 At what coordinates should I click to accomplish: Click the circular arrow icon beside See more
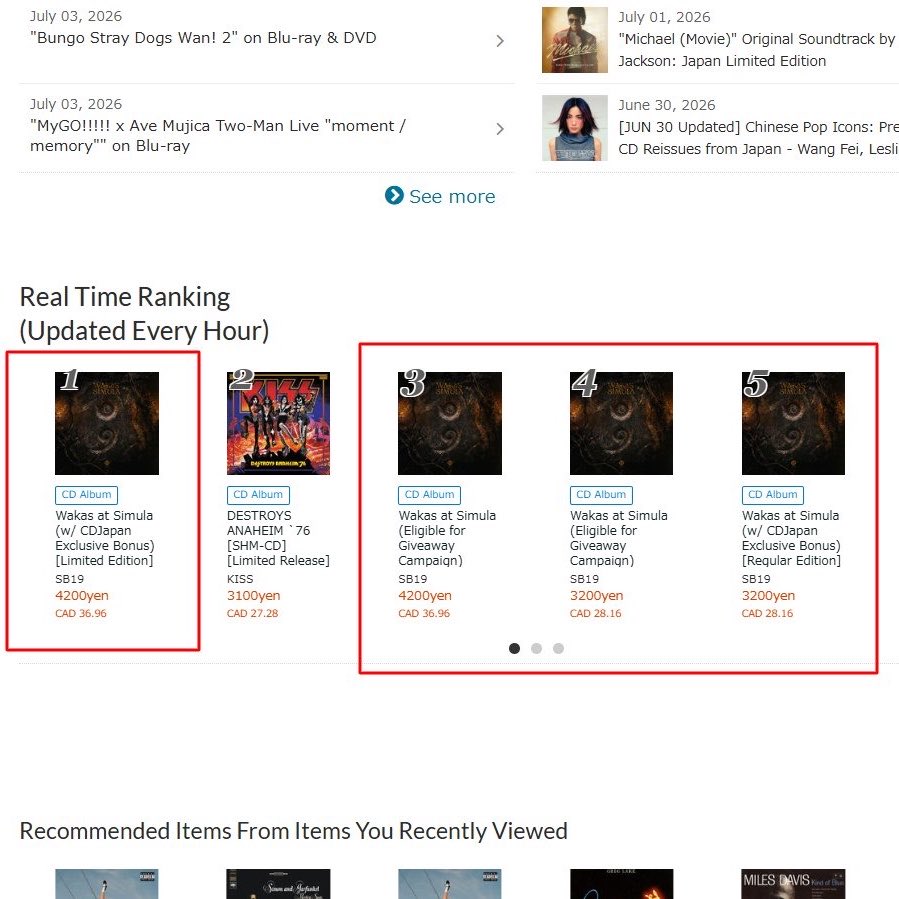(x=394, y=196)
